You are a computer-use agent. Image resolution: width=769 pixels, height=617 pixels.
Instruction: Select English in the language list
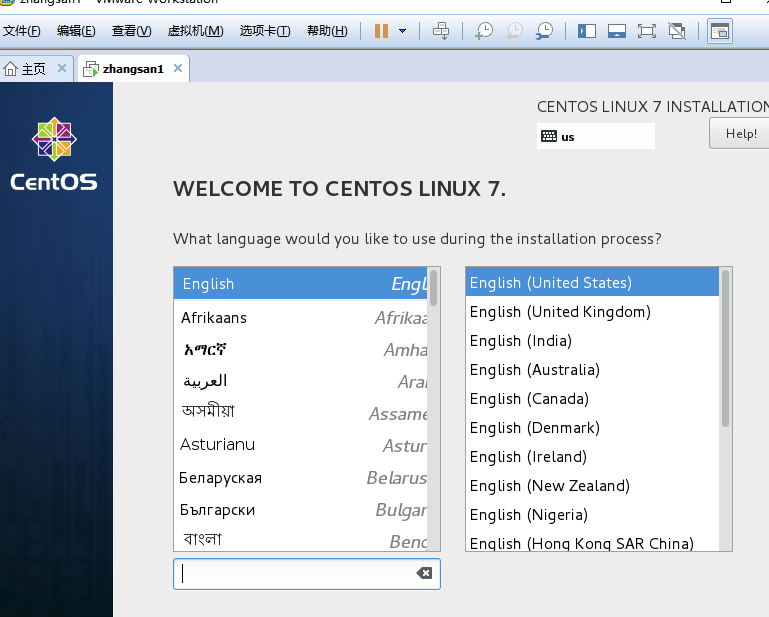300,283
